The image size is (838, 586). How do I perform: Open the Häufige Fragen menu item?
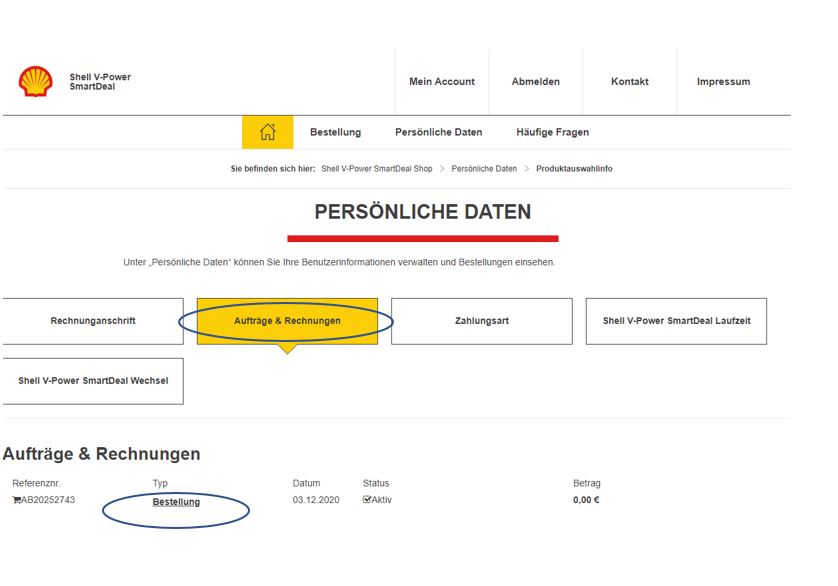[x=552, y=131]
